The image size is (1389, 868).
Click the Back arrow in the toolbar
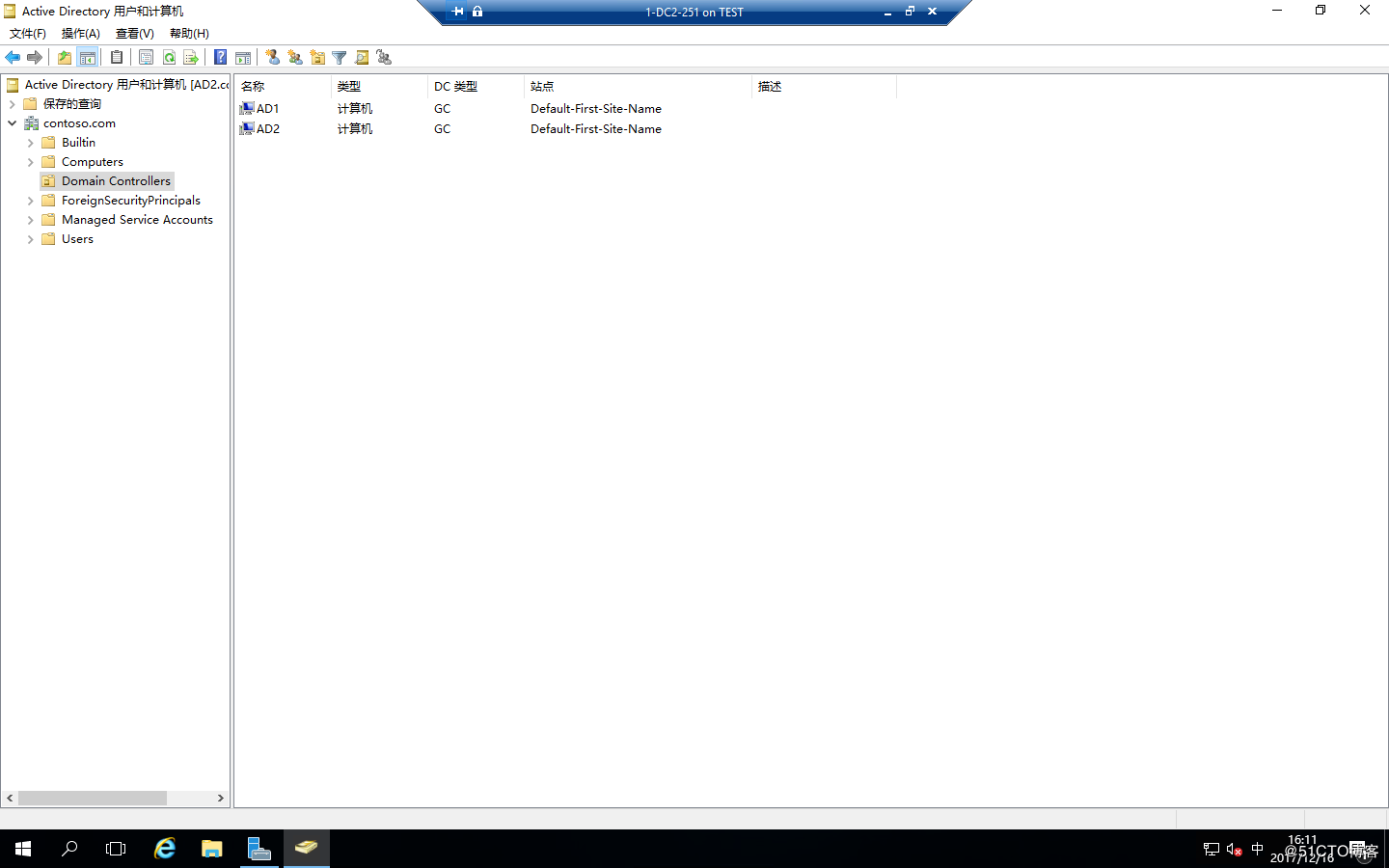[13, 58]
